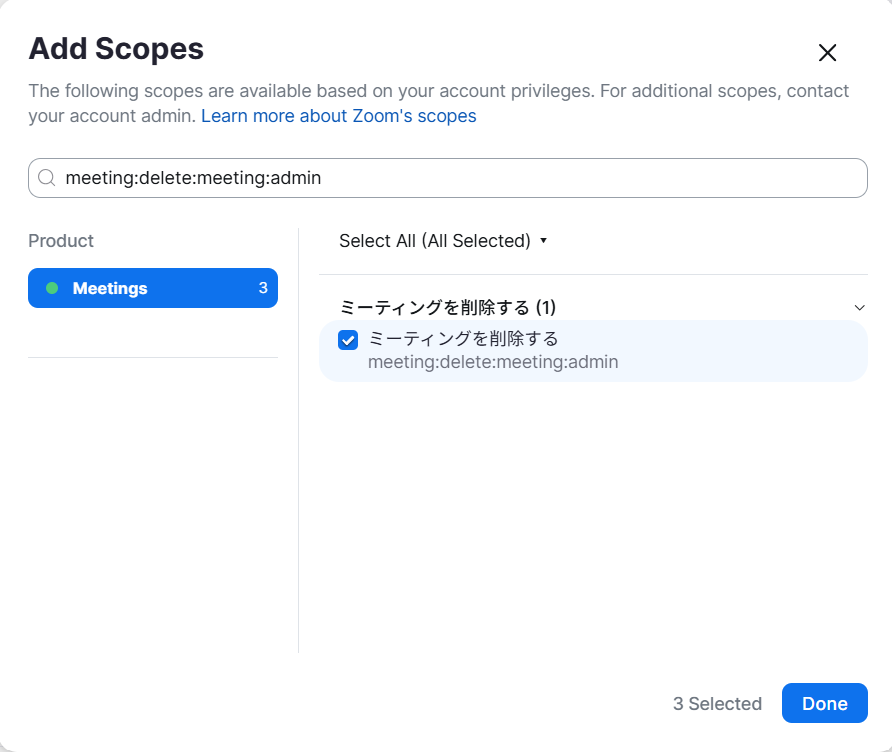Click the magnifier search icon

pyautogui.click(x=46, y=178)
